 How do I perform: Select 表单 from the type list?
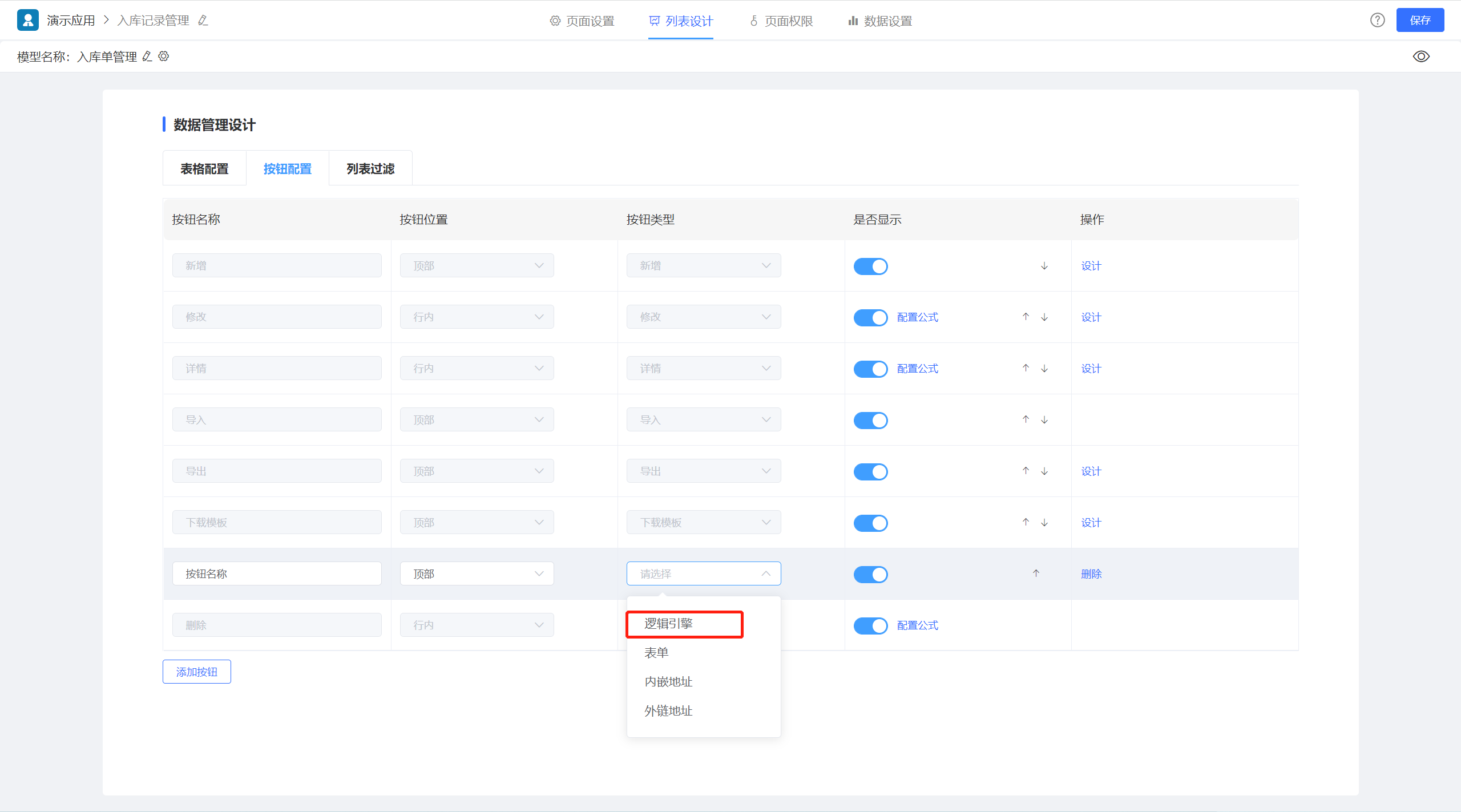click(x=704, y=653)
